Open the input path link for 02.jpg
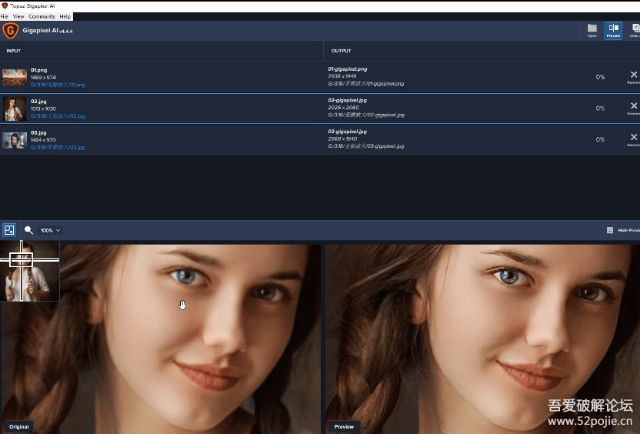640x434 pixels. [x=58, y=116]
